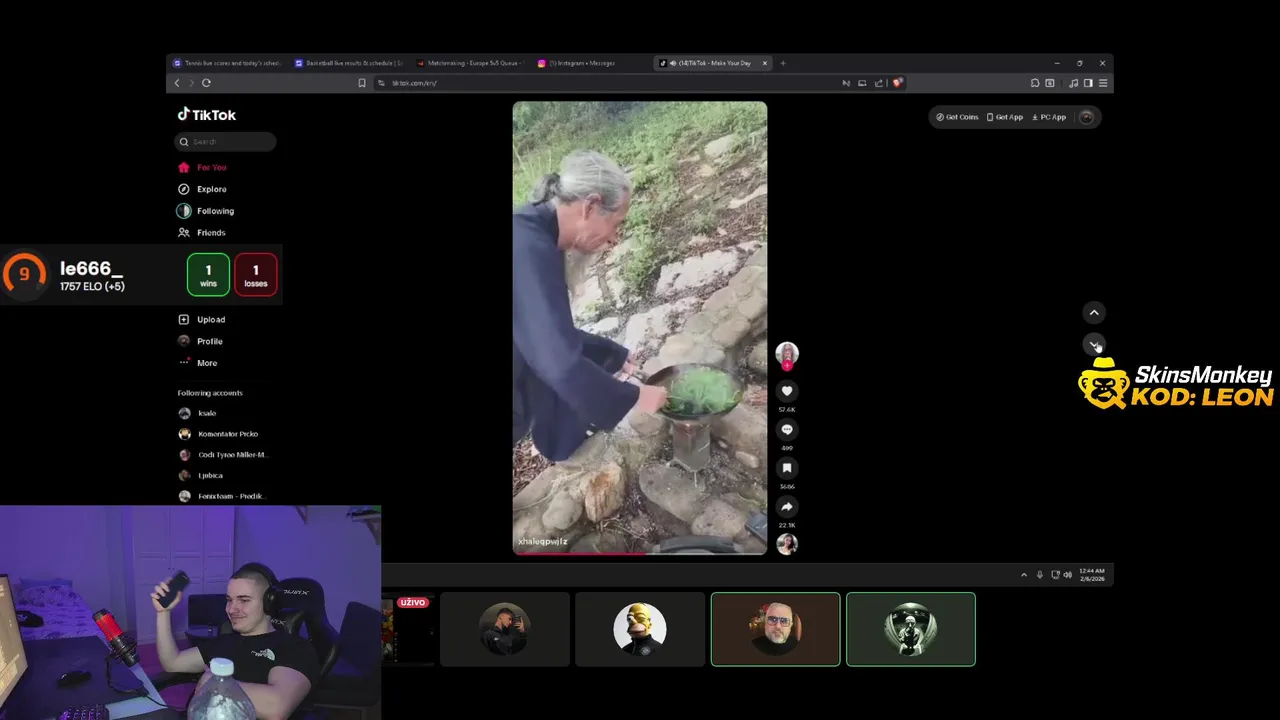Select the yellow-headed avatar participant tile
Screen dimensions: 1280x720
click(640, 629)
